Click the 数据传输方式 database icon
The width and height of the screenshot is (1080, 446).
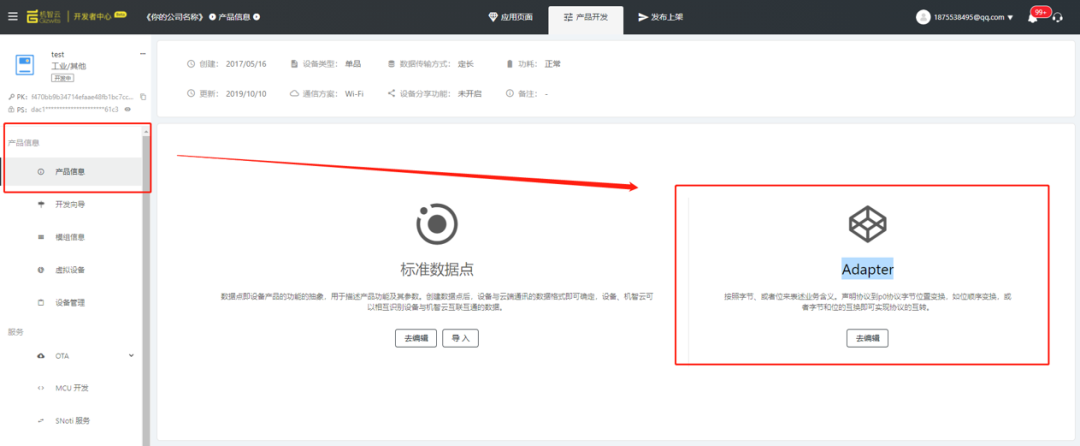click(x=392, y=64)
